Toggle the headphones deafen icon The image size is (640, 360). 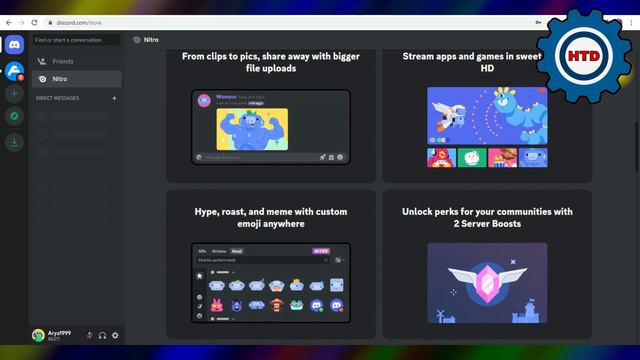(102, 336)
